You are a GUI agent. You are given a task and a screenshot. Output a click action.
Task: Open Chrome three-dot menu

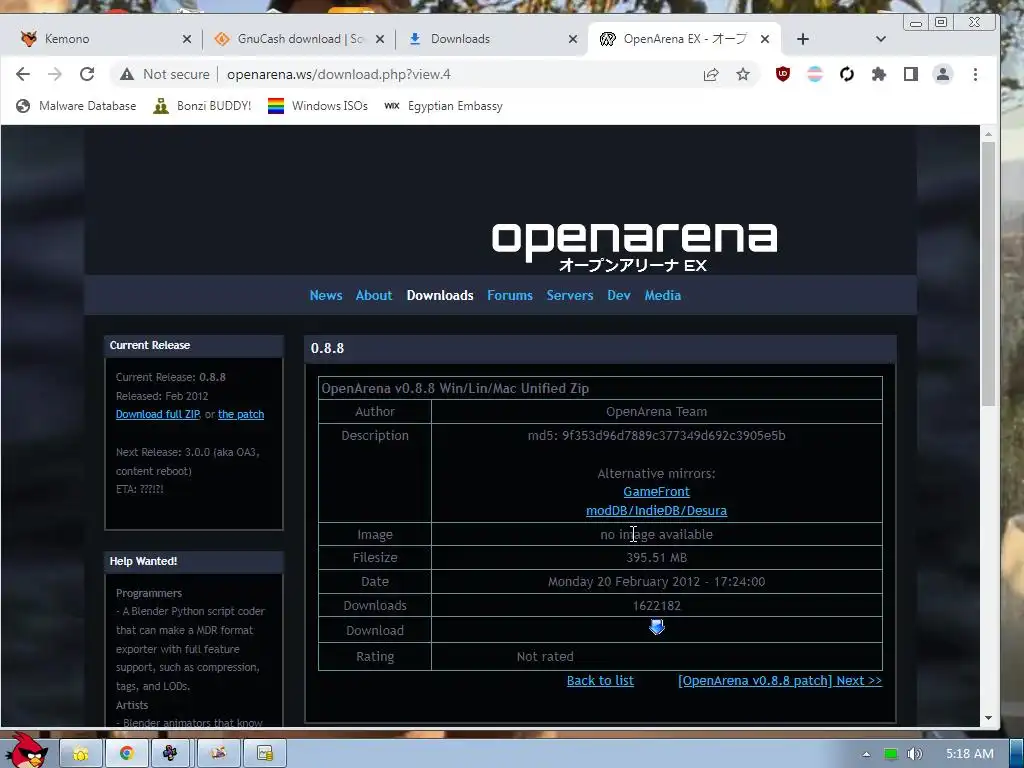[975, 74]
